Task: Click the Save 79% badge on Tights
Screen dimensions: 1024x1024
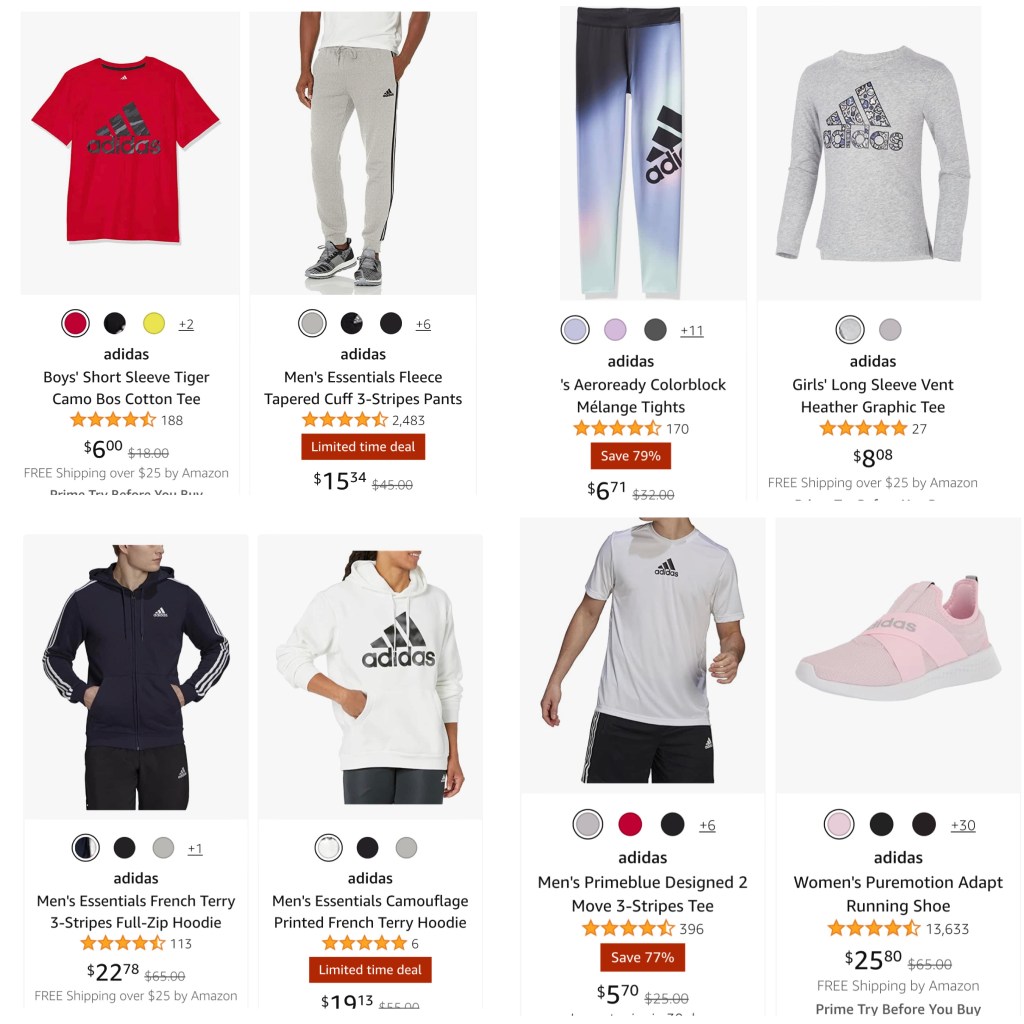Action: tap(630, 456)
